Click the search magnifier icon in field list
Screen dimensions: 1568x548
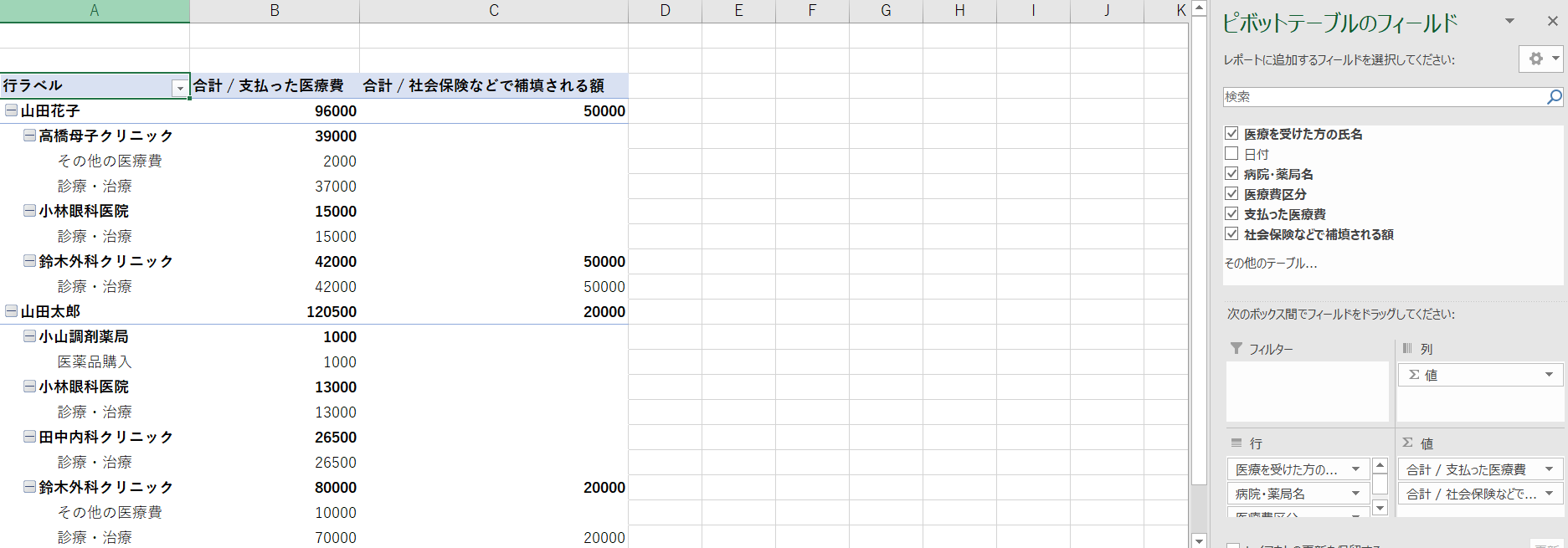coord(1554,97)
